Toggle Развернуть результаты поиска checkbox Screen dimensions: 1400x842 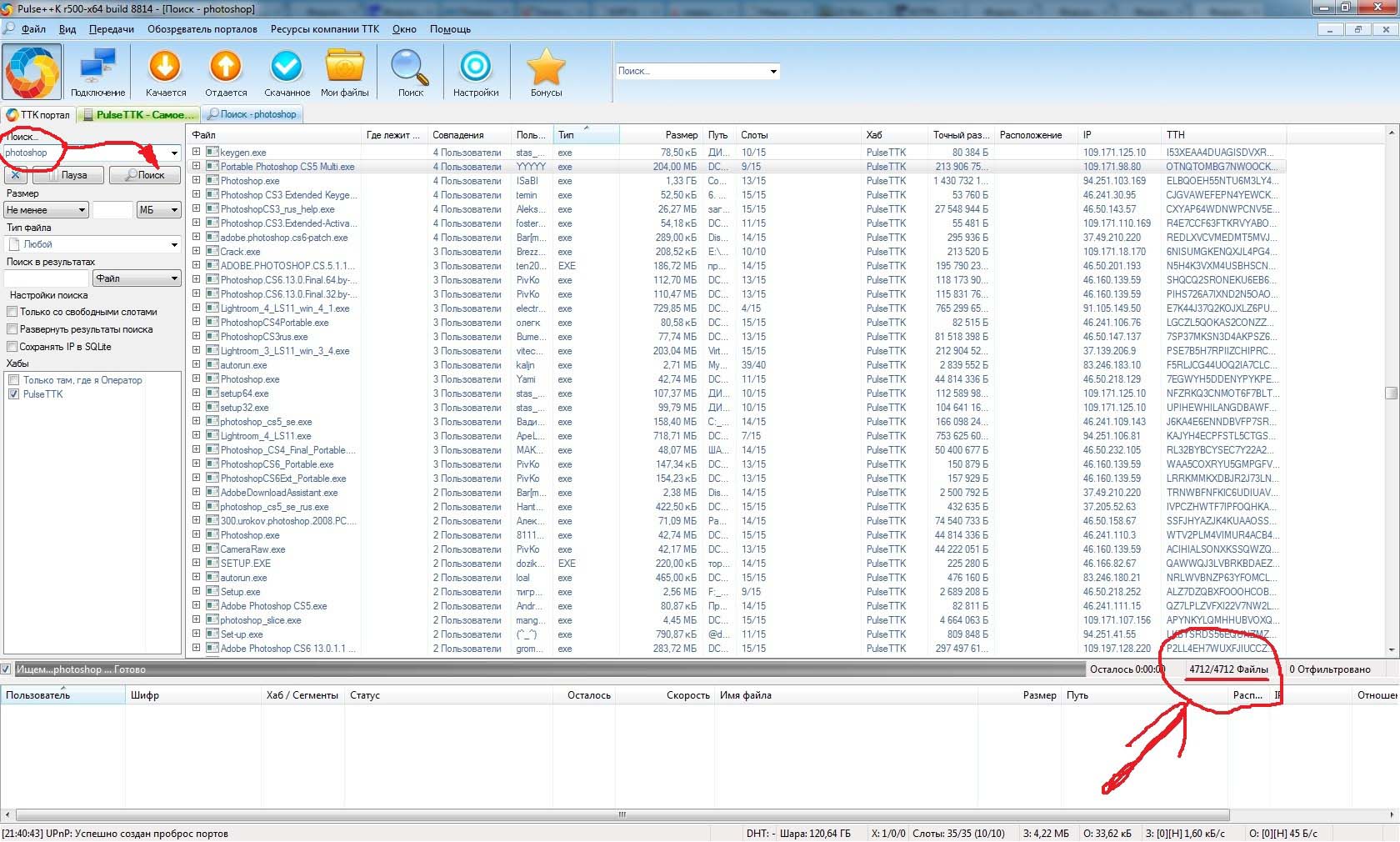coord(12,329)
